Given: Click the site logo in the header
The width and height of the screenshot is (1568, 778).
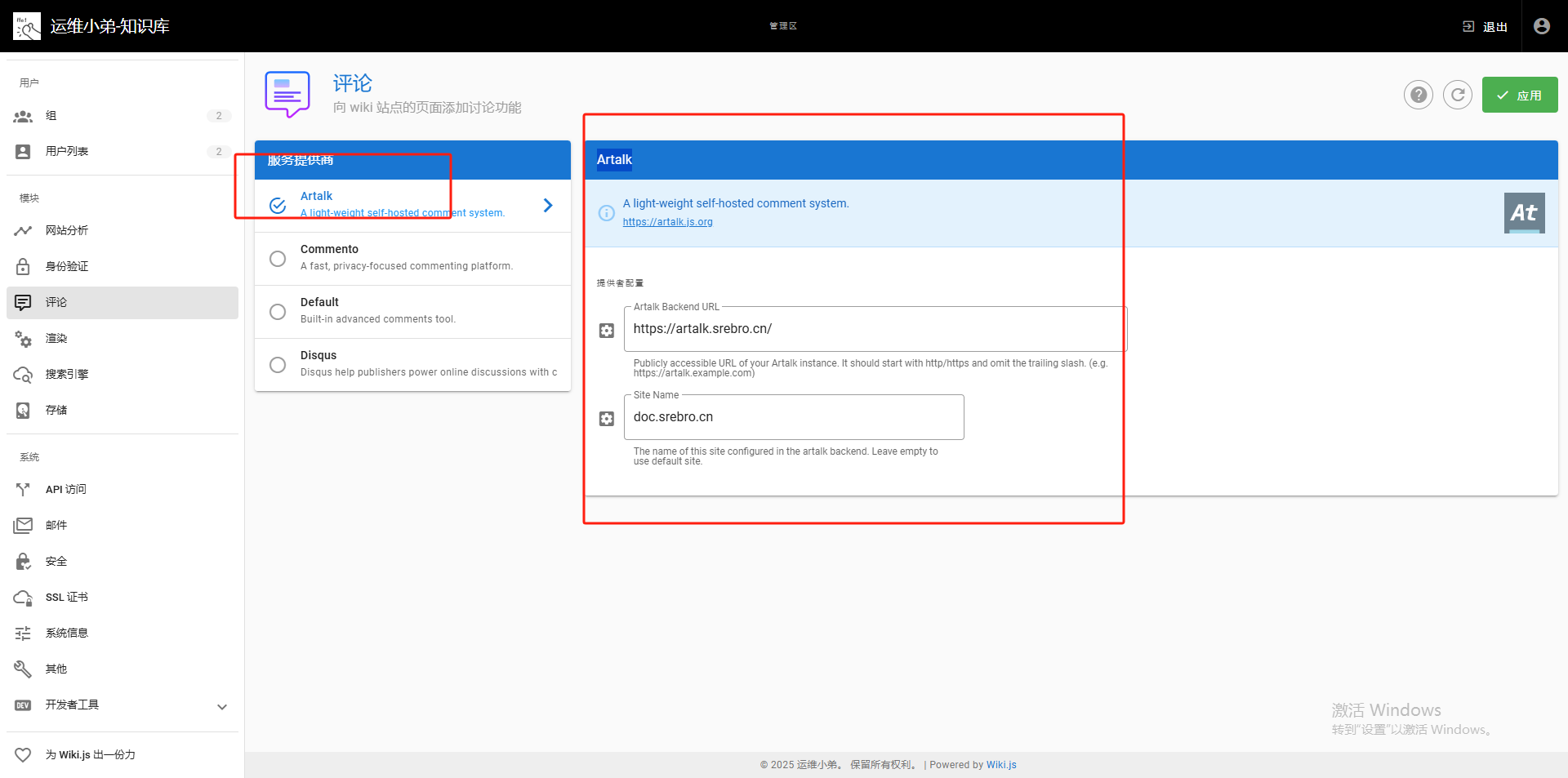Looking at the screenshot, I should click(27, 26).
